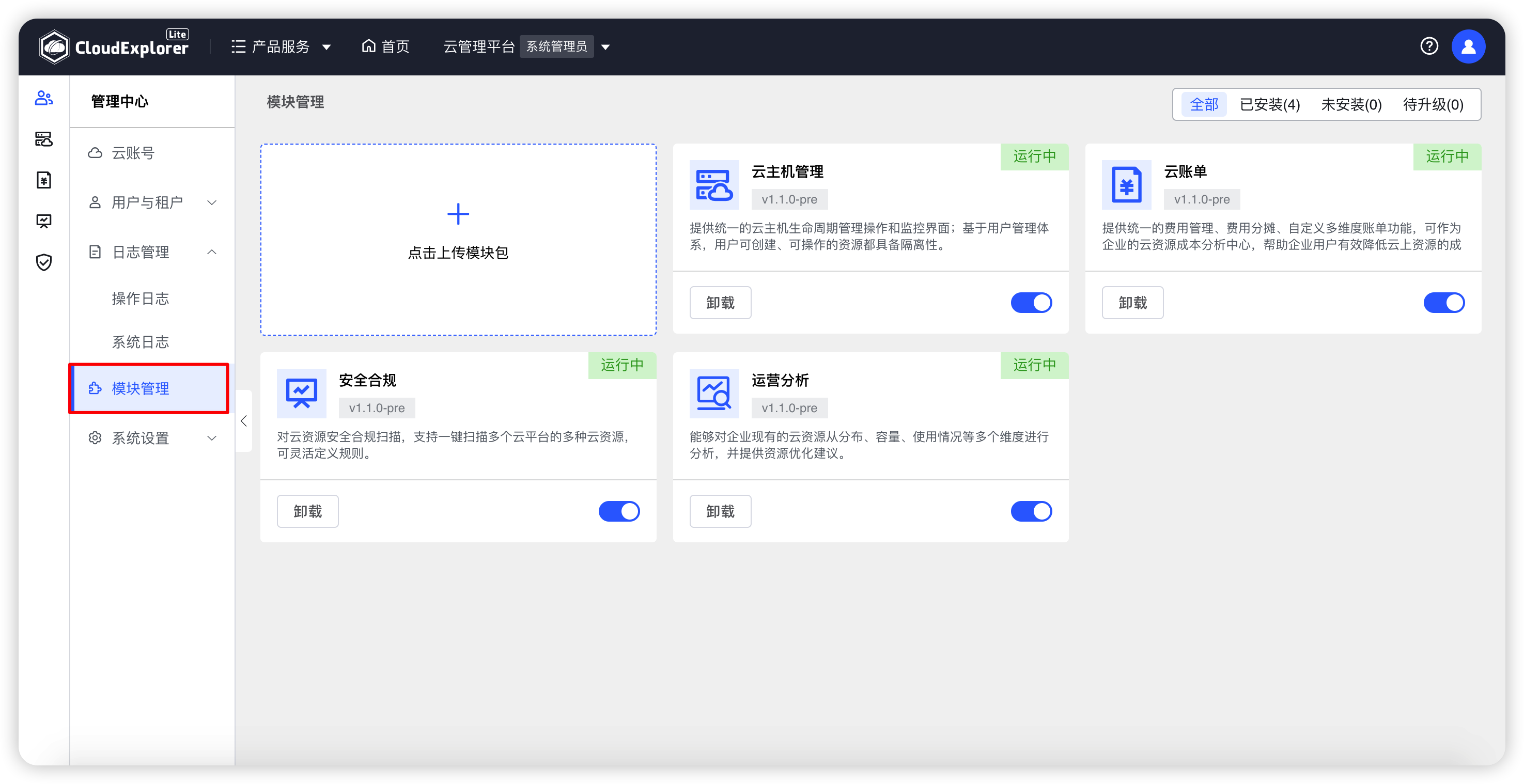
Task: Click 点击上传模块包 upload area text
Action: click(x=458, y=253)
